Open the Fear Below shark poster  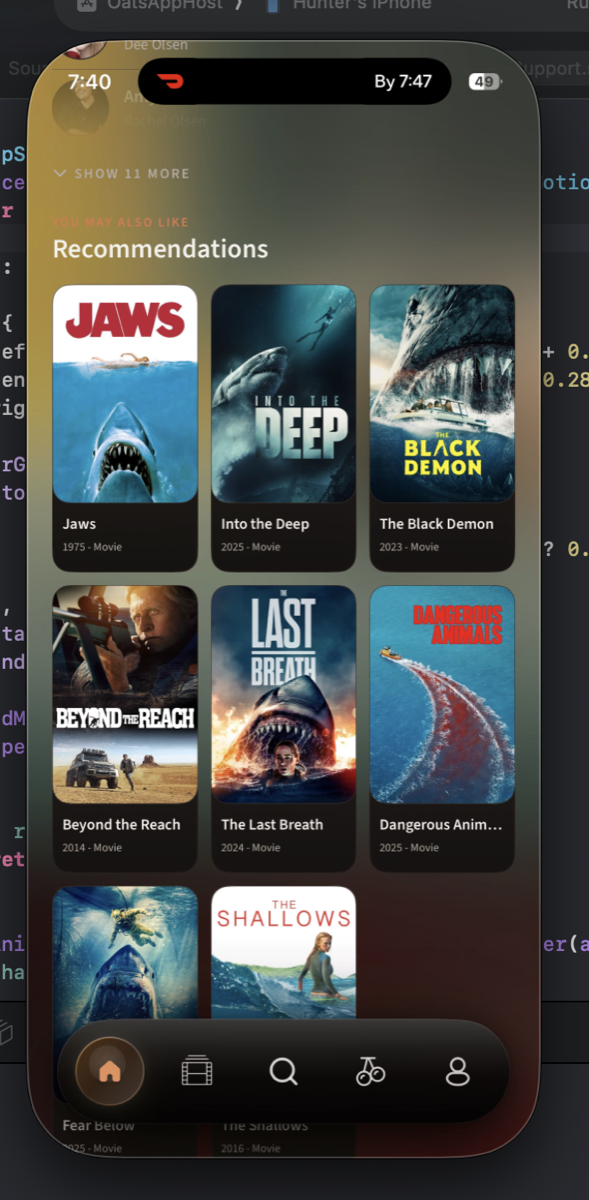point(125,952)
